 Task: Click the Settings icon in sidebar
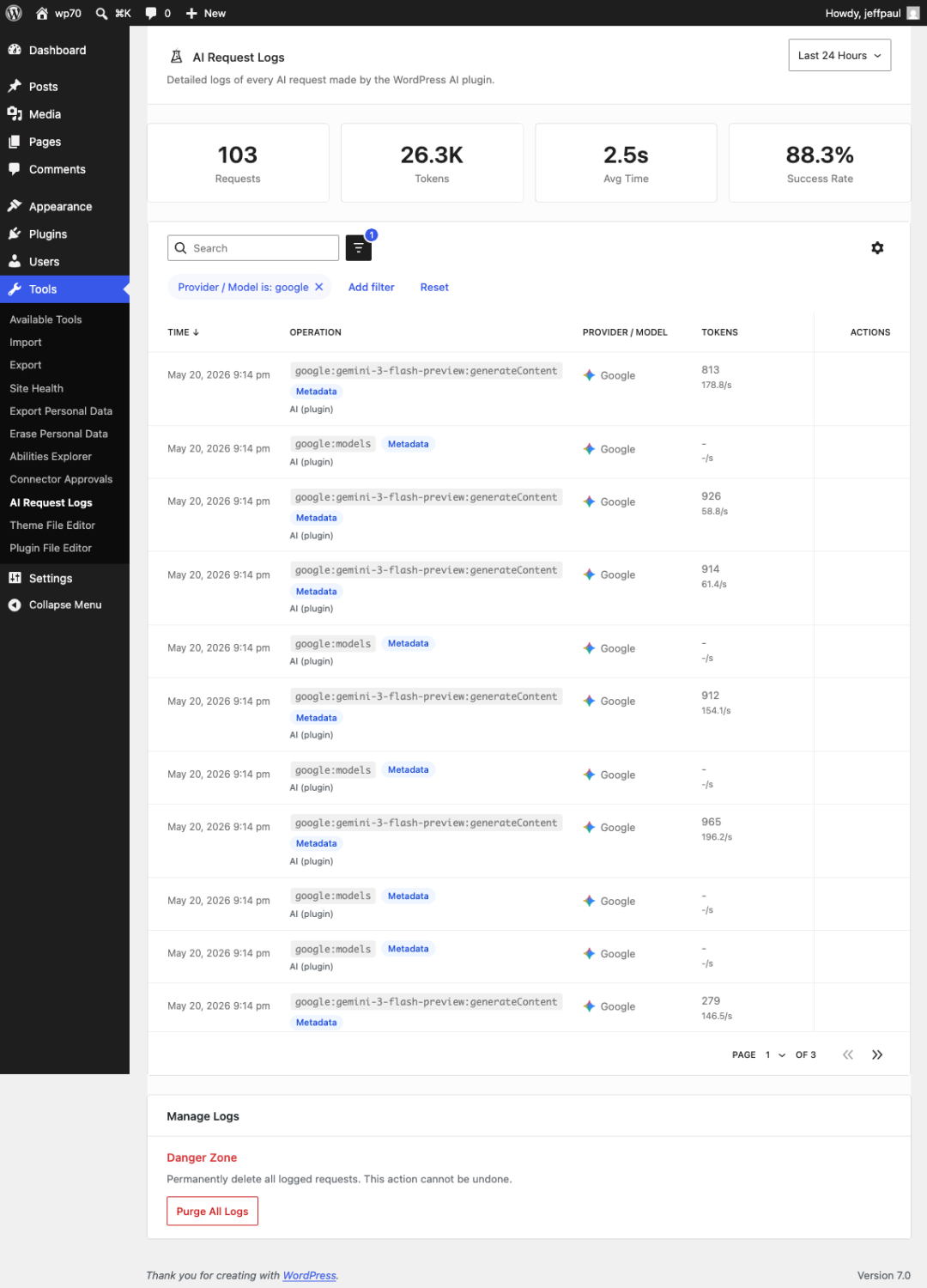pos(15,578)
